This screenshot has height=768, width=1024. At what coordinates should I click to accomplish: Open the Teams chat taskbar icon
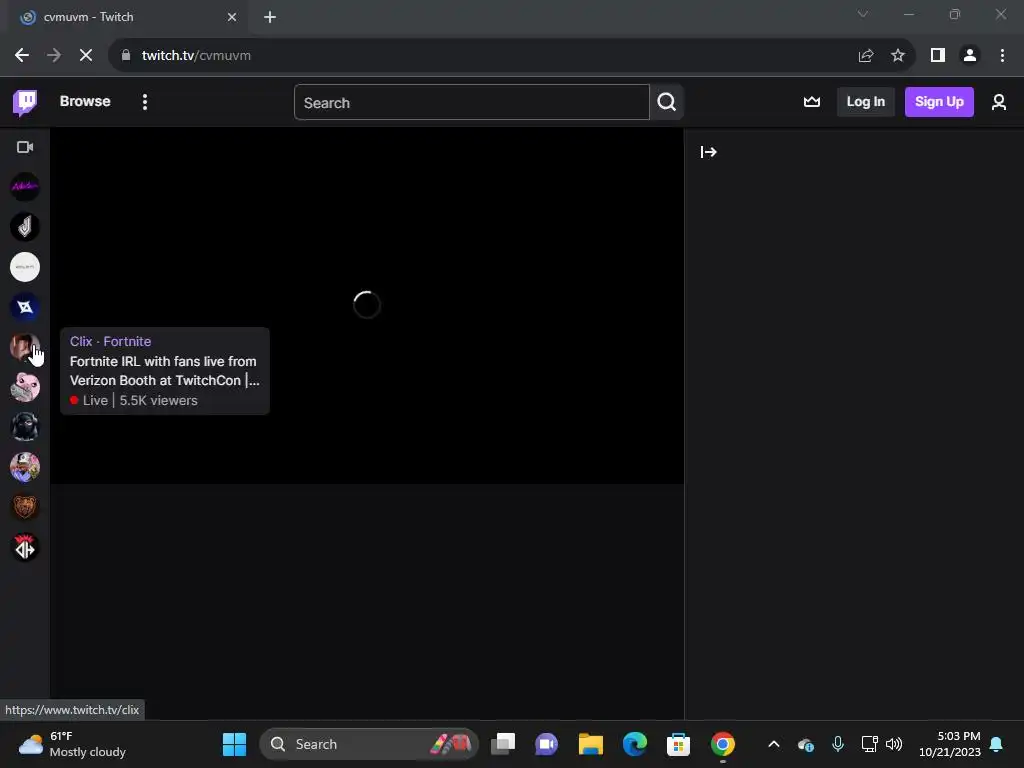[547, 744]
